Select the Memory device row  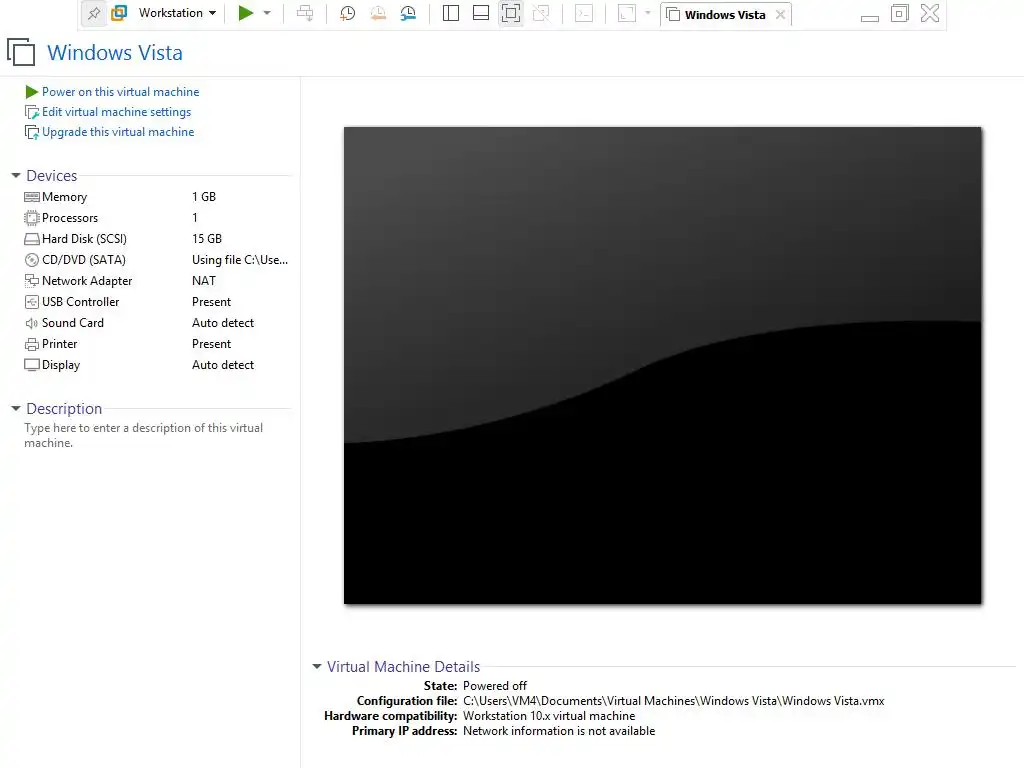coord(157,197)
